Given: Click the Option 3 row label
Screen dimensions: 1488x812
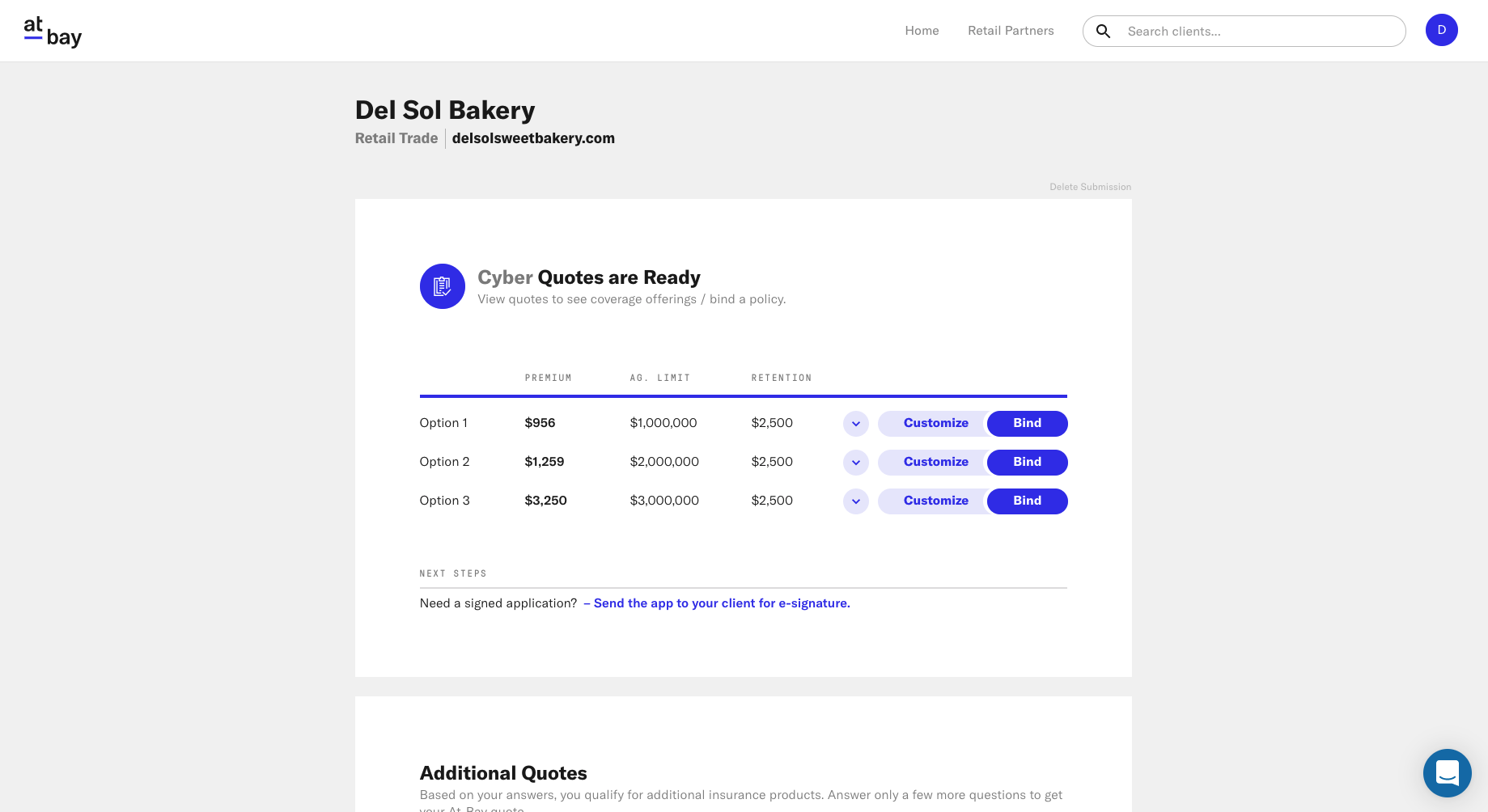Looking at the screenshot, I should click(x=444, y=501).
